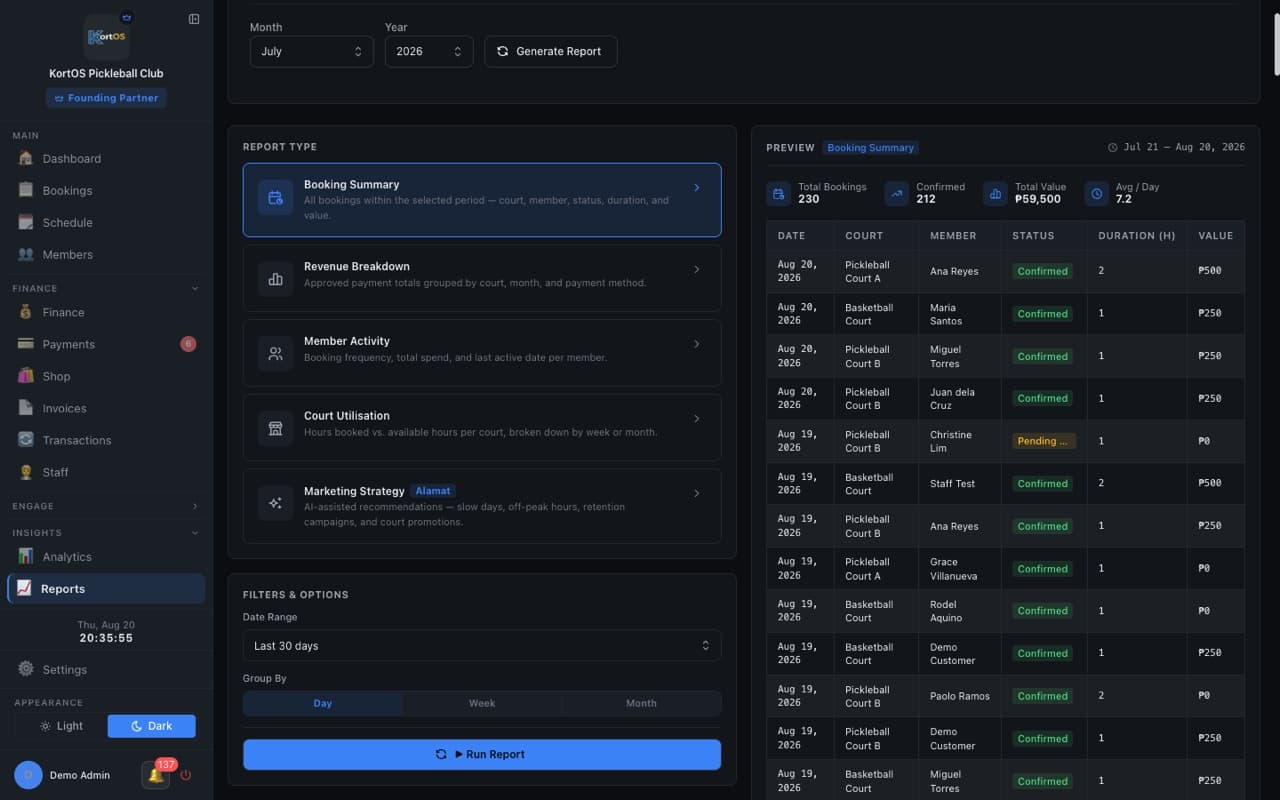Click the Schedule calendar icon
The image size is (1280, 800).
tap(26, 222)
